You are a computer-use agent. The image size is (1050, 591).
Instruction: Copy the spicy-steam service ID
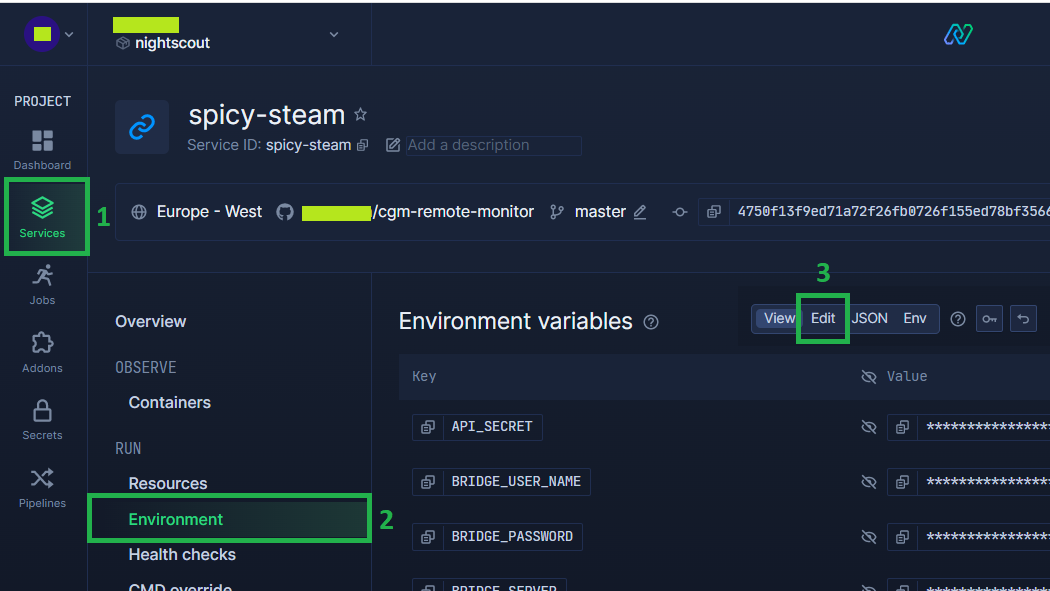click(363, 145)
